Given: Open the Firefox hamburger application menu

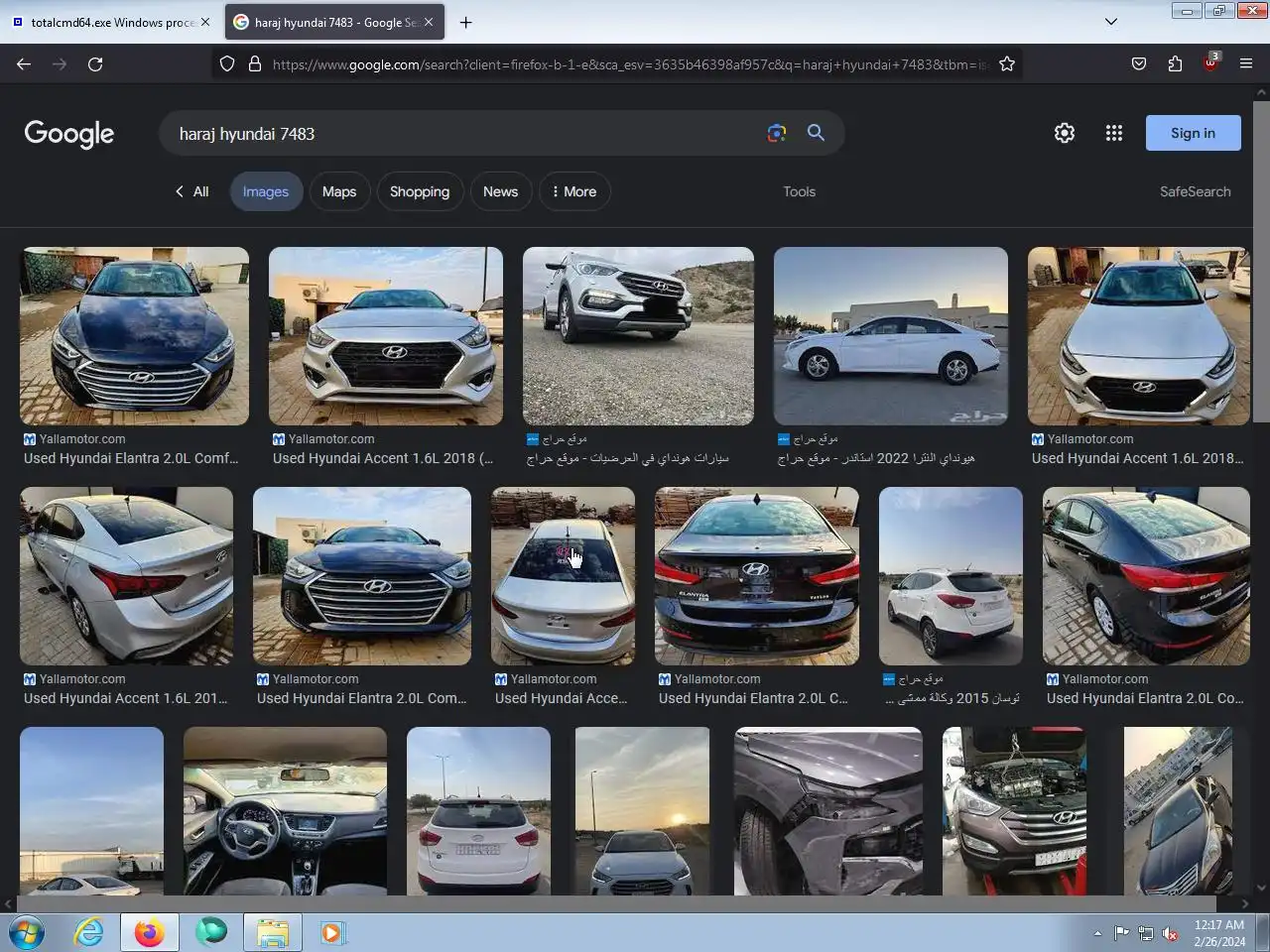Looking at the screenshot, I should tap(1246, 63).
